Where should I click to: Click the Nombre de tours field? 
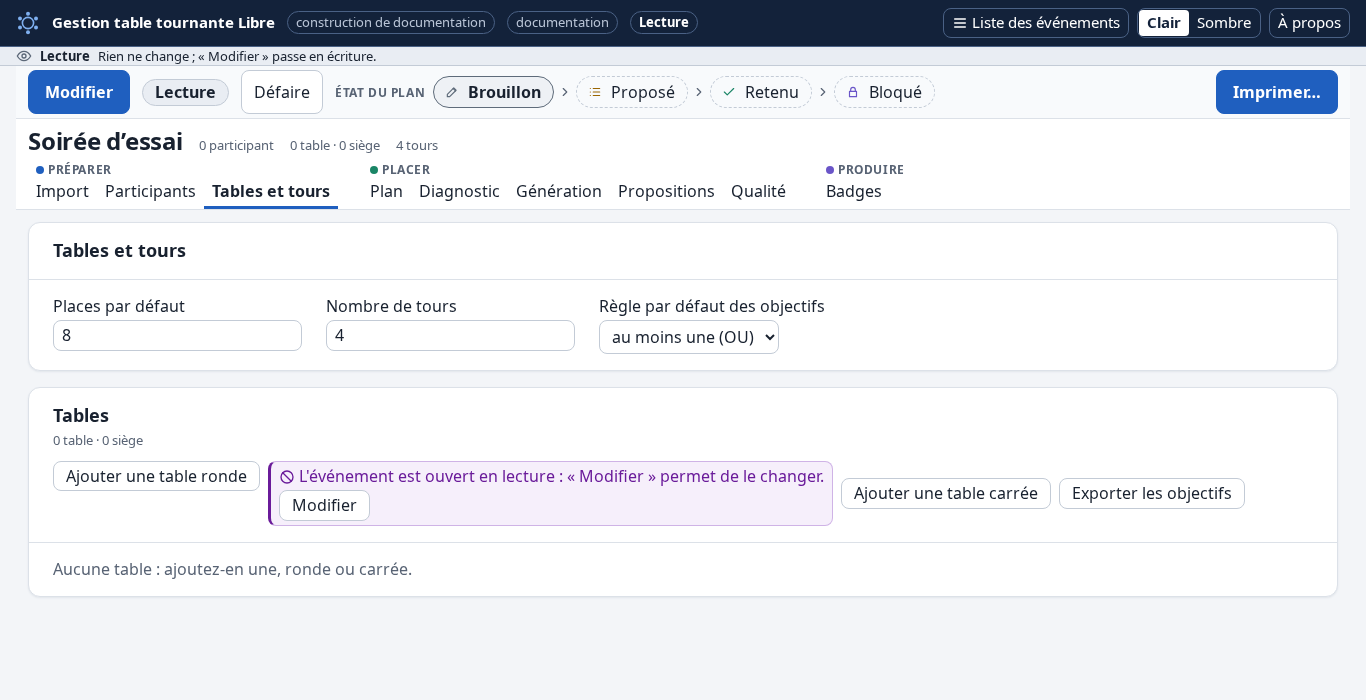tap(450, 335)
